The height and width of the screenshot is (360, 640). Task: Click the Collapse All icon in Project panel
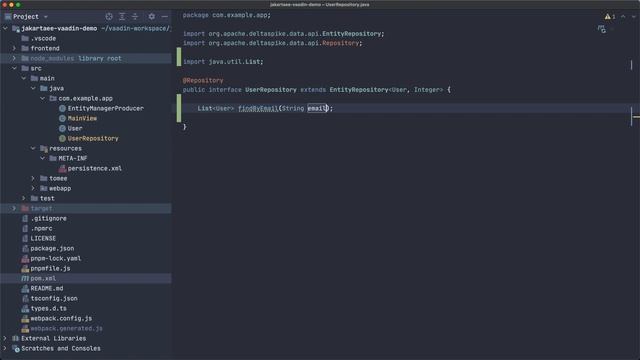[135, 16]
